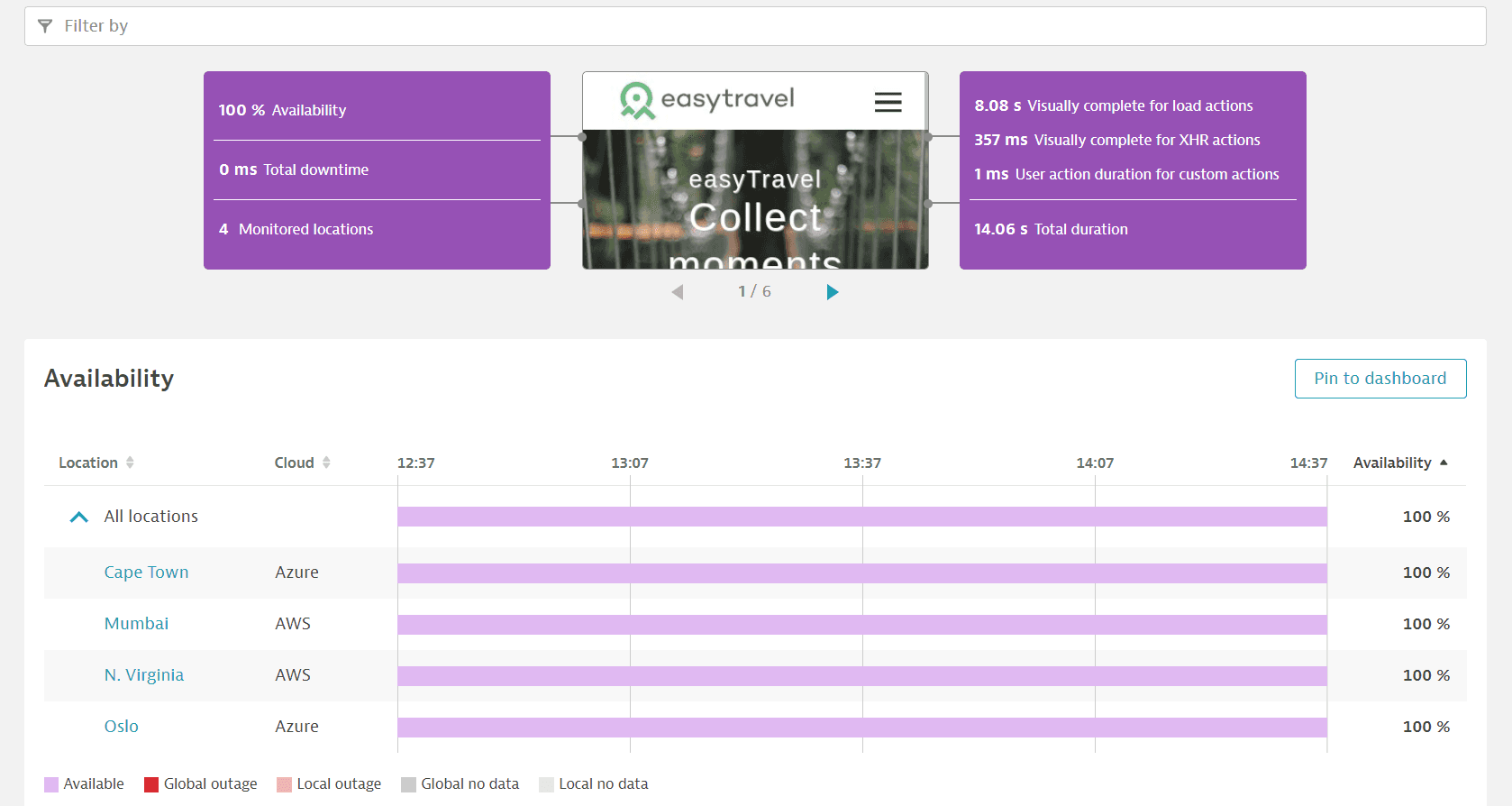Sort table by Cloud column
The width and height of the screenshot is (1512, 806).
(x=303, y=463)
